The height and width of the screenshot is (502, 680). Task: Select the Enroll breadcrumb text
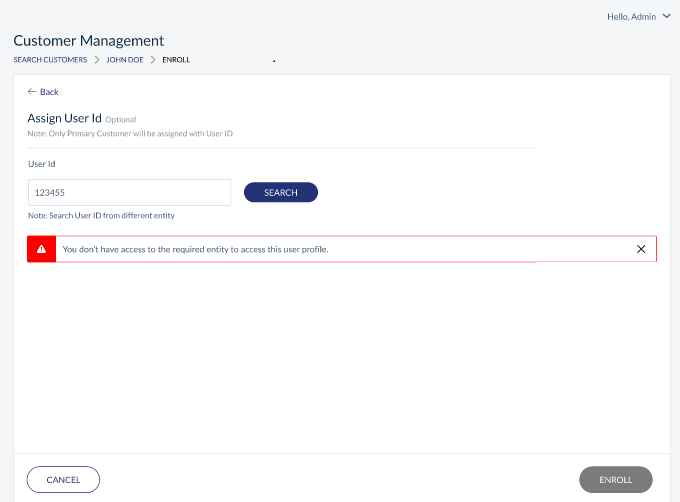(176, 60)
